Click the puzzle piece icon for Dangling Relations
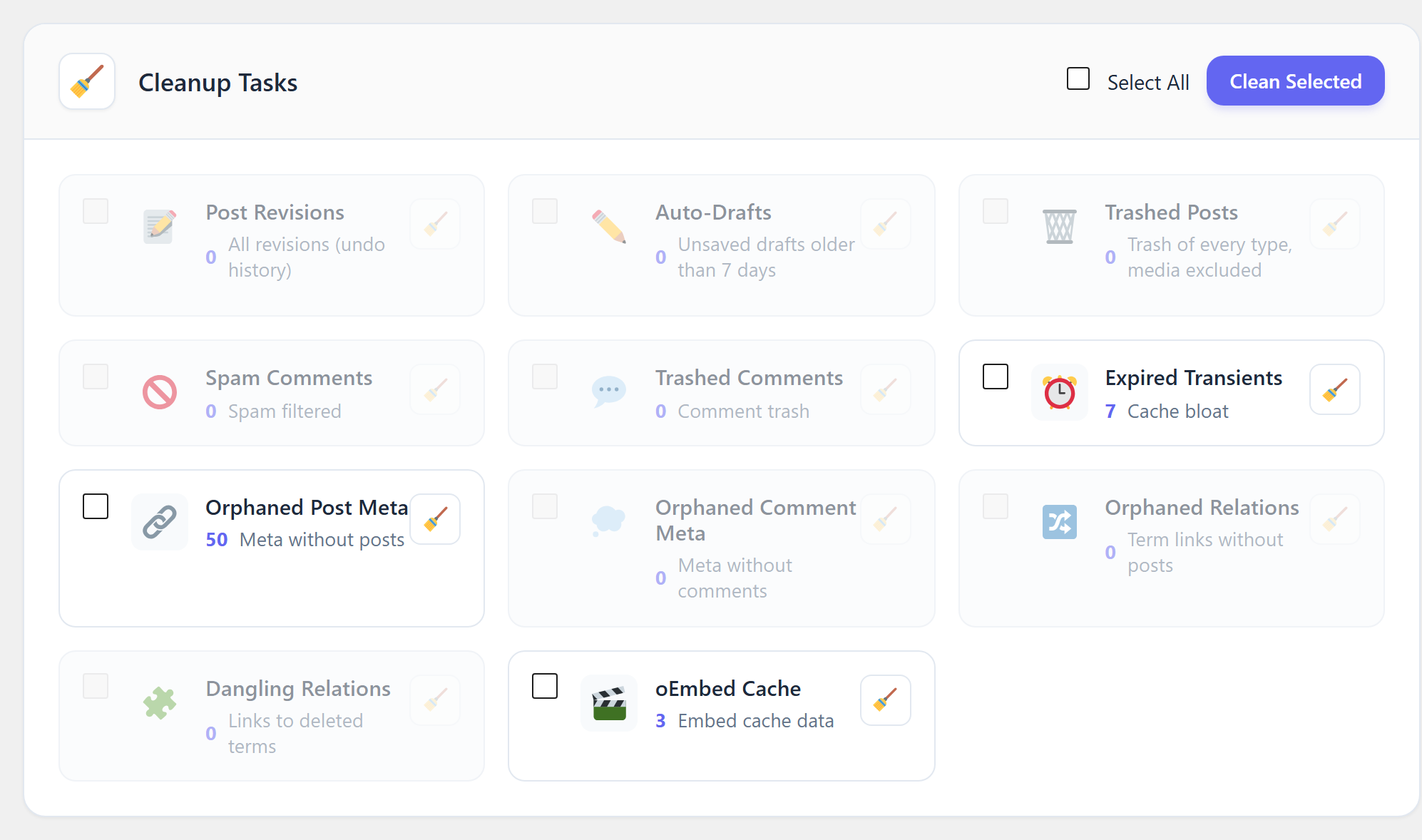Screen dimensions: 1422x840 pyautogui.click(x=160, y=703)
